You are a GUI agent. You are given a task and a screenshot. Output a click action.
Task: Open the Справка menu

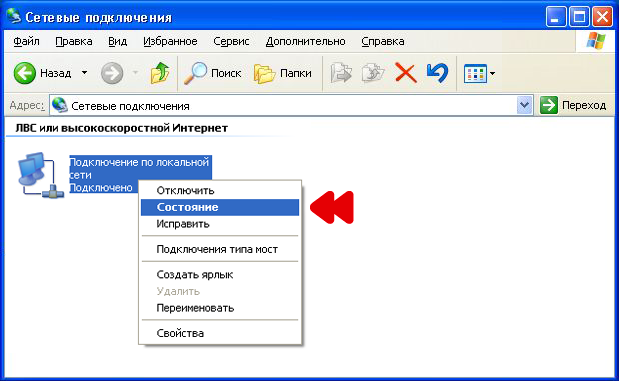383,41
